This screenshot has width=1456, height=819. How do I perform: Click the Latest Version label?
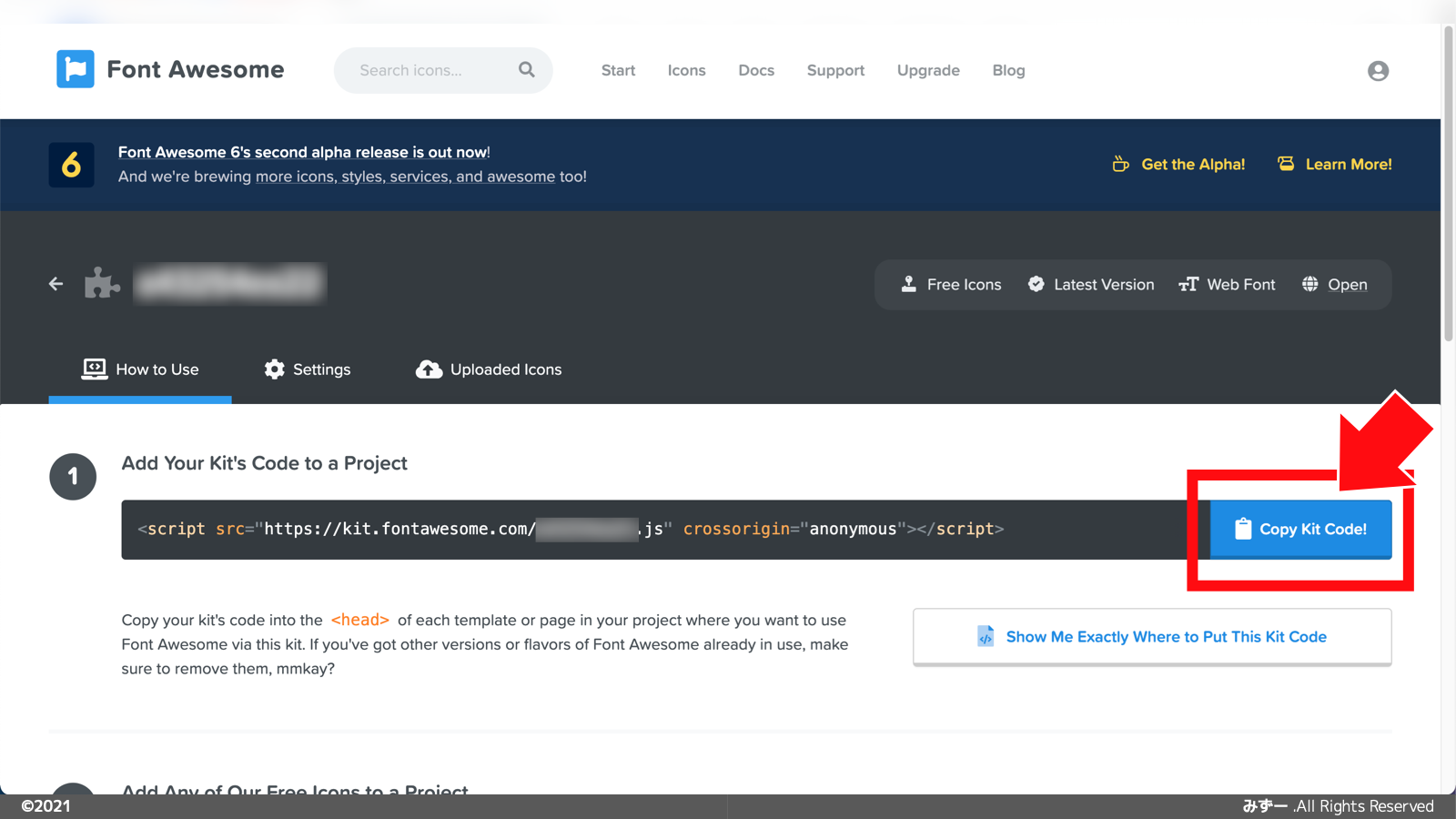(1104, 284)
